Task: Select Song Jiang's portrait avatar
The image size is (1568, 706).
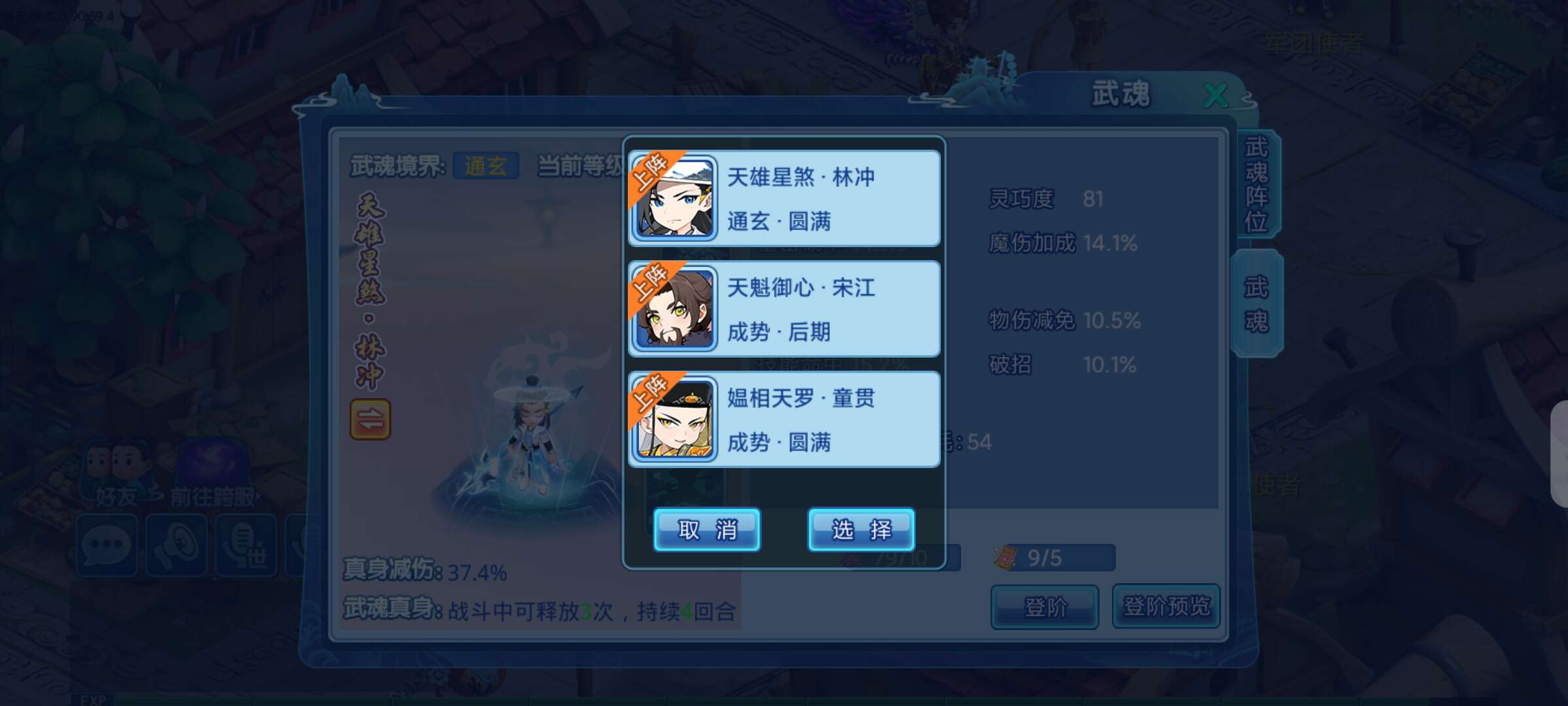Action: pos(675,309)
